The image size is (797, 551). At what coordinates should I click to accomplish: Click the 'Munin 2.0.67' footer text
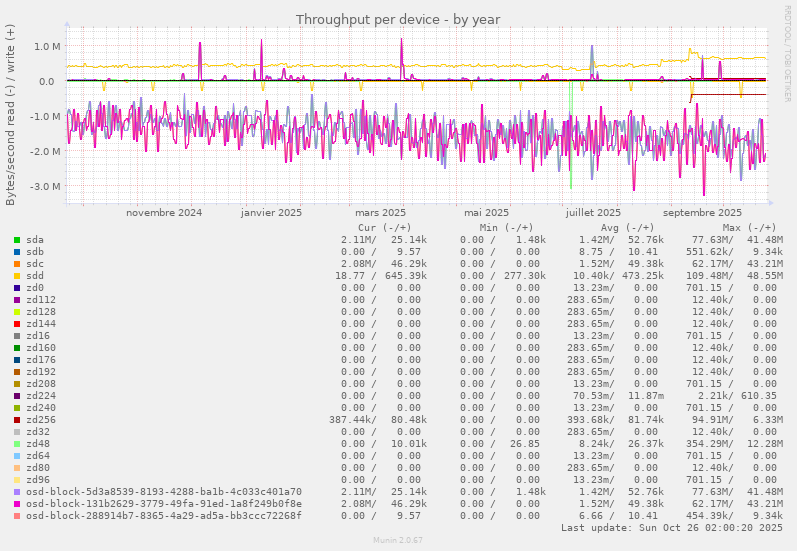point(398,541)
